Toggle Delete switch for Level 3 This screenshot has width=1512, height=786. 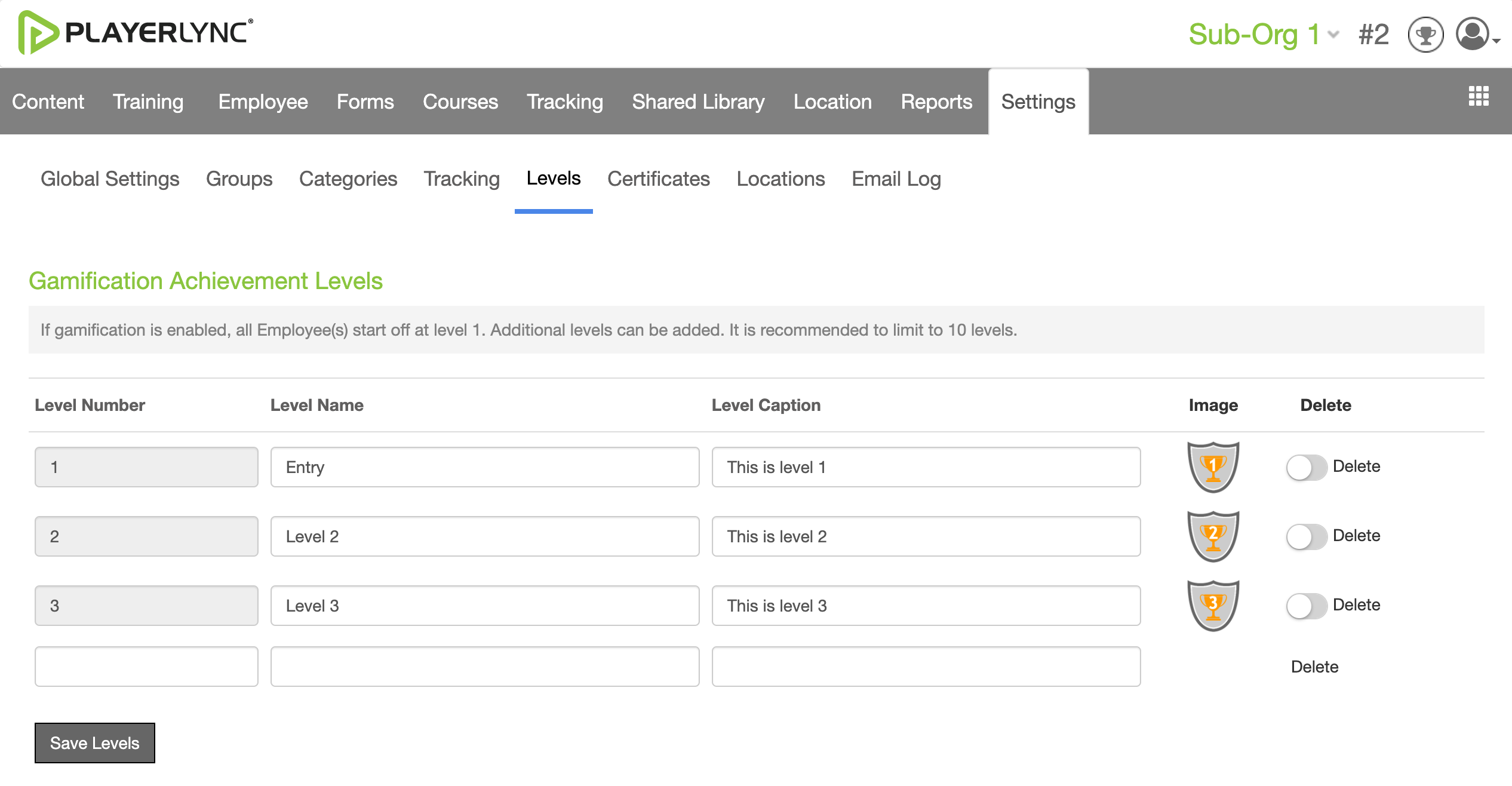point(1306,606)
